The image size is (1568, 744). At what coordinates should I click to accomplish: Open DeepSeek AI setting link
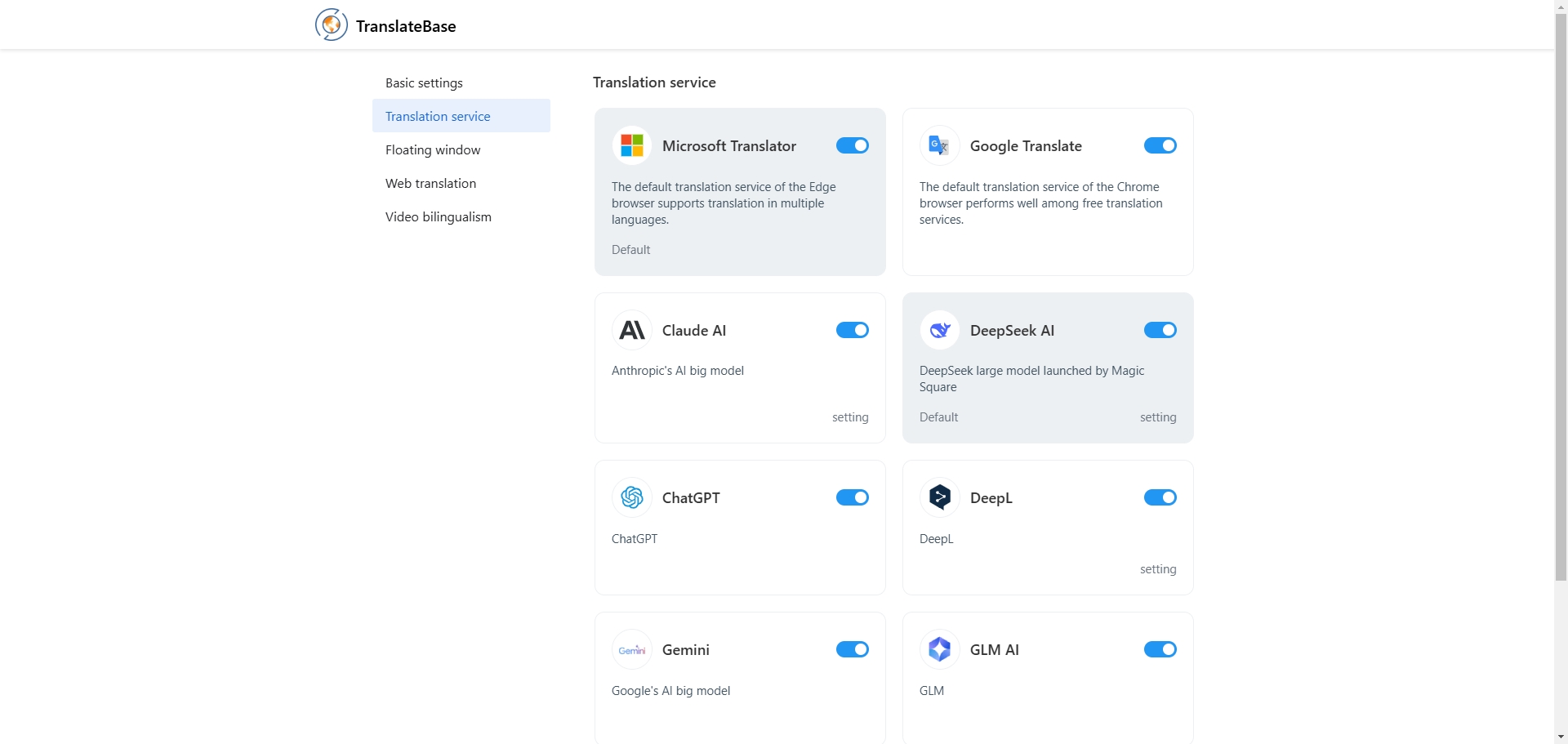(1158, 417)
